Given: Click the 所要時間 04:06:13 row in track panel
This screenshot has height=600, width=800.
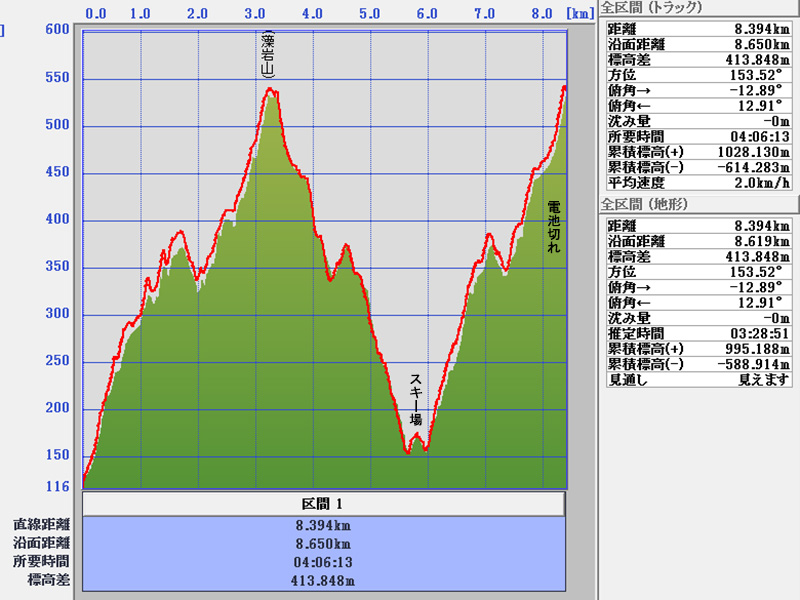Looking at the screenshot, I should 698,136.
